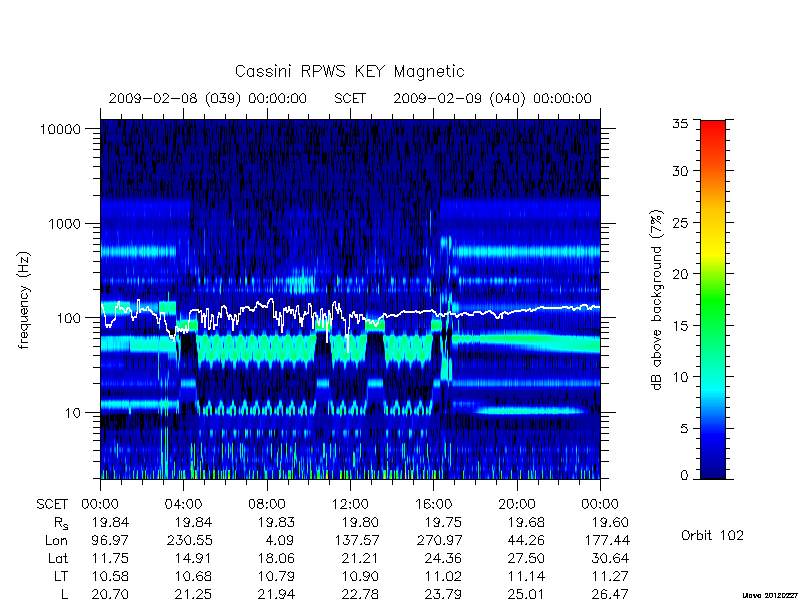Click the local time value "11.14"
The height and width of the screenshot is (600, 800).
pos(527,577)
